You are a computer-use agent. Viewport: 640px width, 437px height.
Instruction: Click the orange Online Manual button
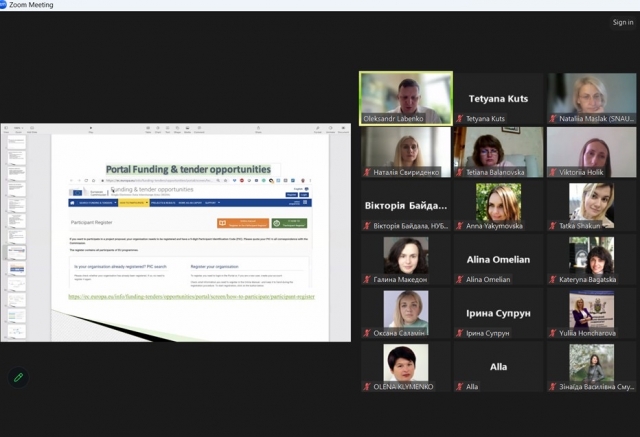243,223
